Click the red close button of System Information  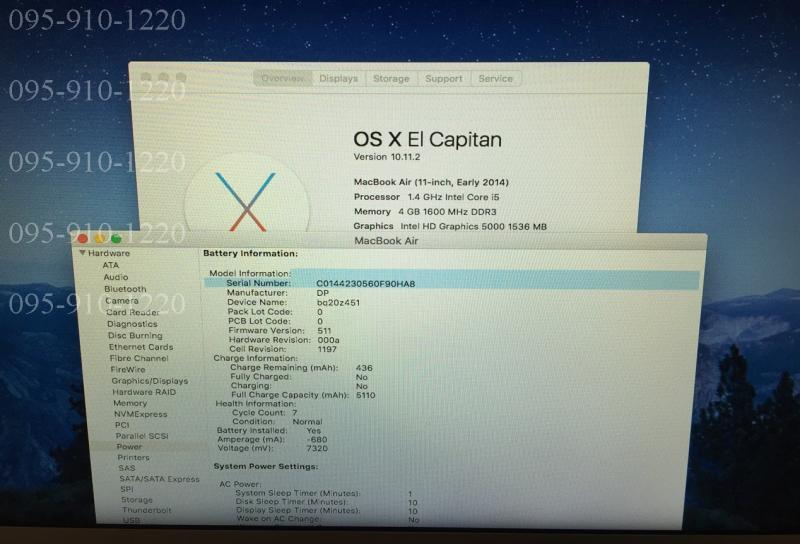[x=83, y=238]
